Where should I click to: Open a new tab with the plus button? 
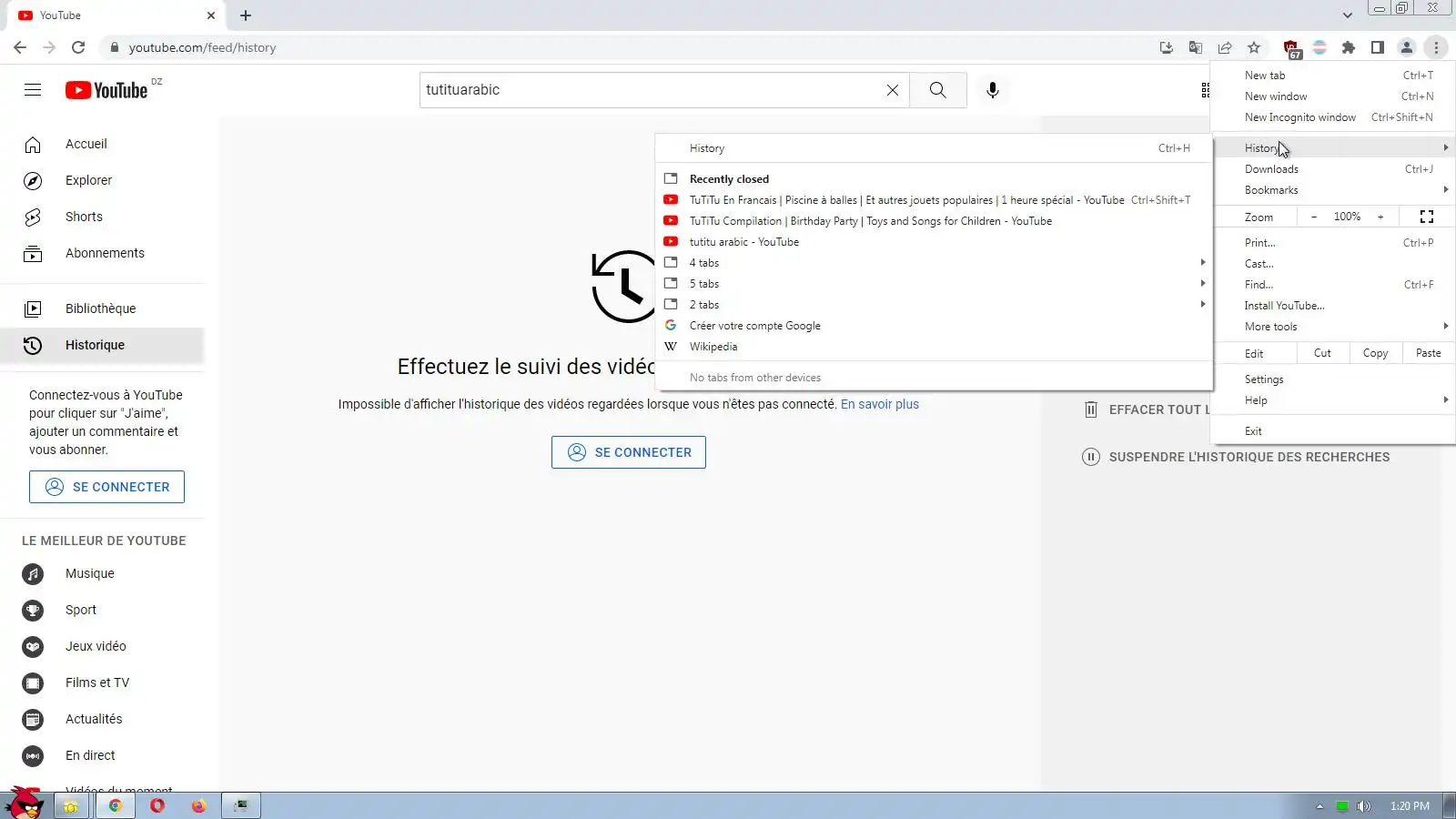[x=246, y=15]
